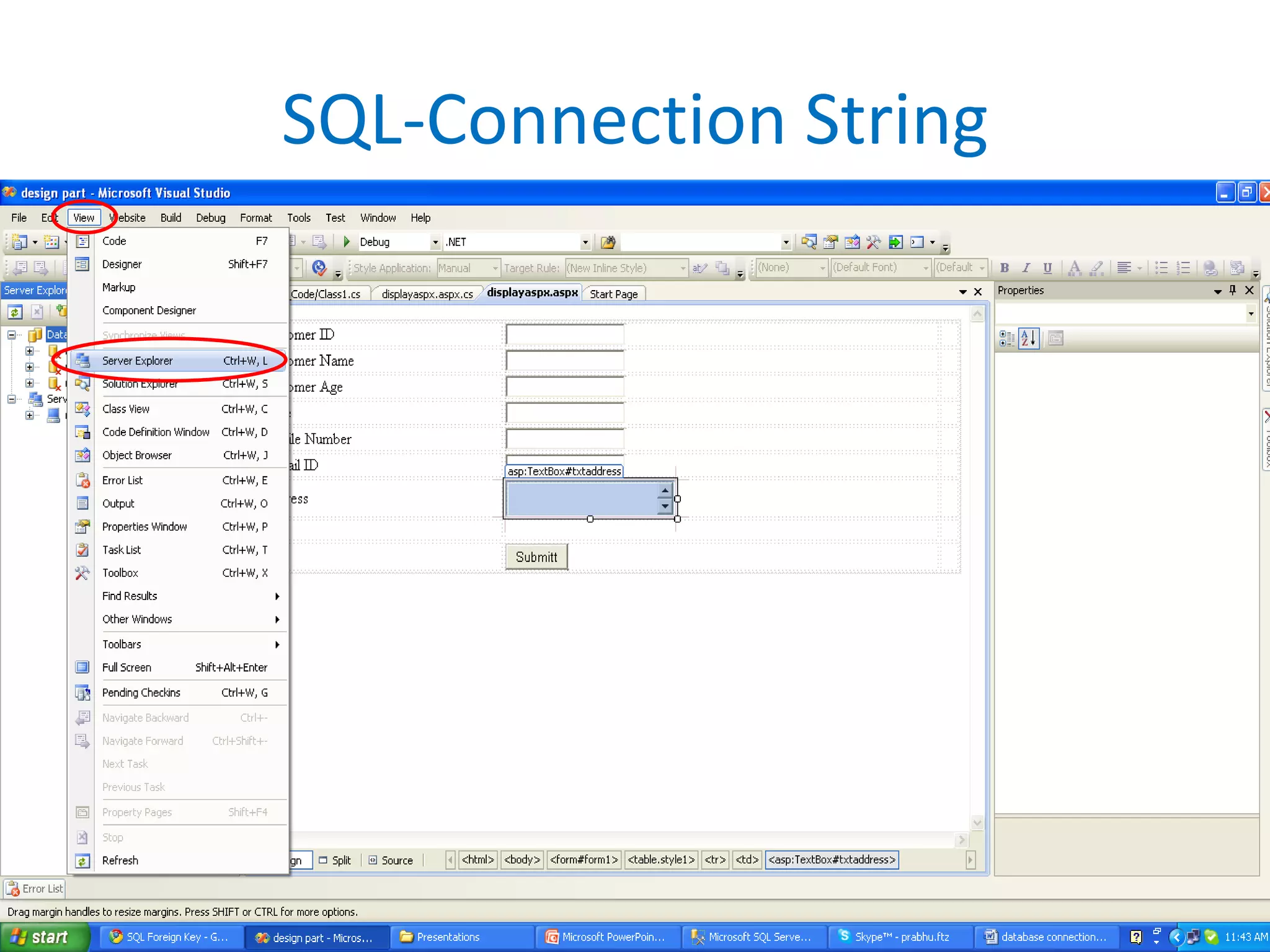Click the Properties Window icon in View menu
This screenshot has width=1270, height=952.
(82, 527)
